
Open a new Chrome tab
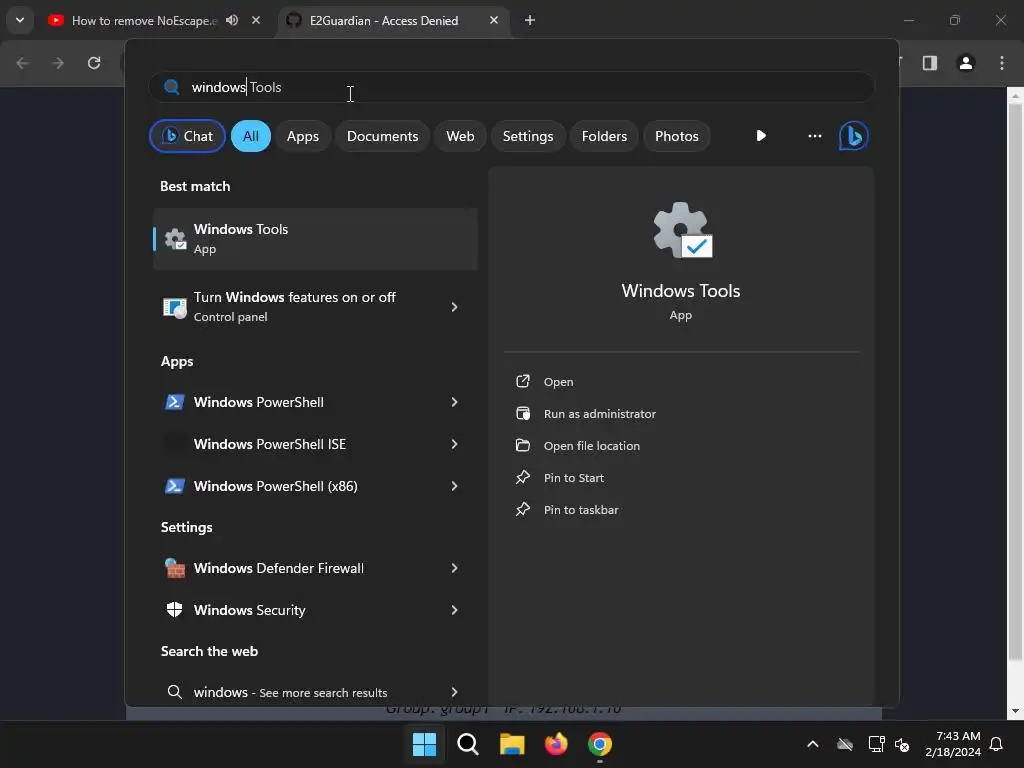(530, 20)
